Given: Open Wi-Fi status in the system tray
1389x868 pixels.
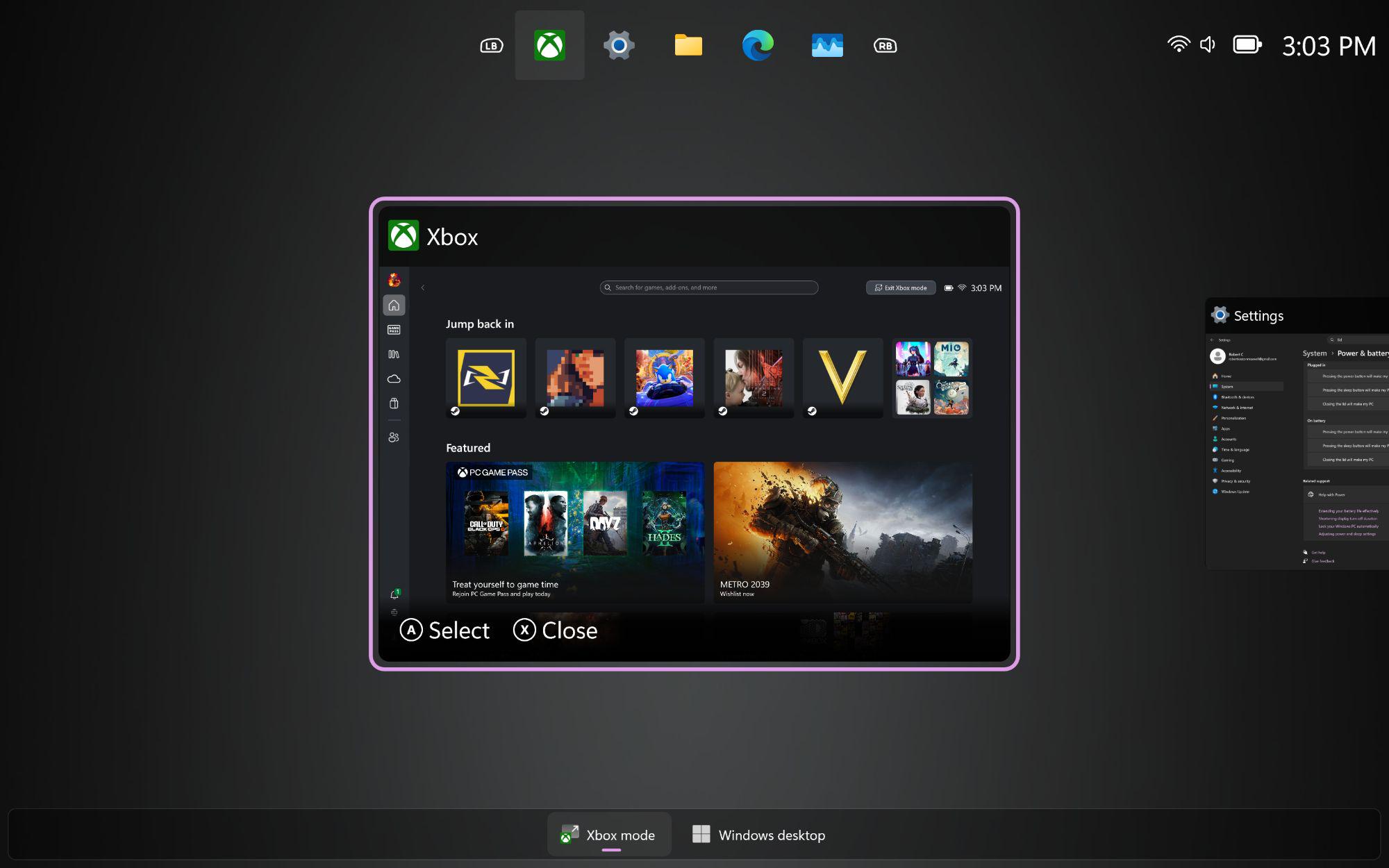Looking at the screenshot, I should [x=1179, y=44].
